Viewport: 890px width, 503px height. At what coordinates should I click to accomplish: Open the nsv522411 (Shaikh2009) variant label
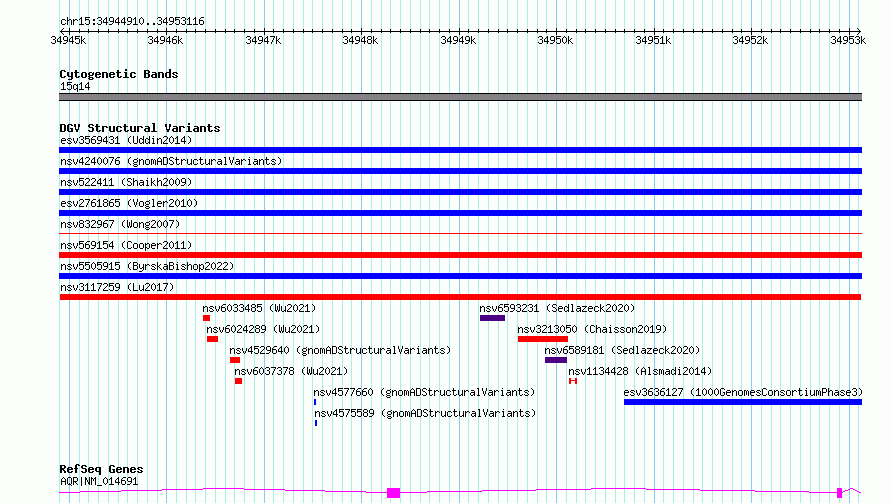[126, 182]
